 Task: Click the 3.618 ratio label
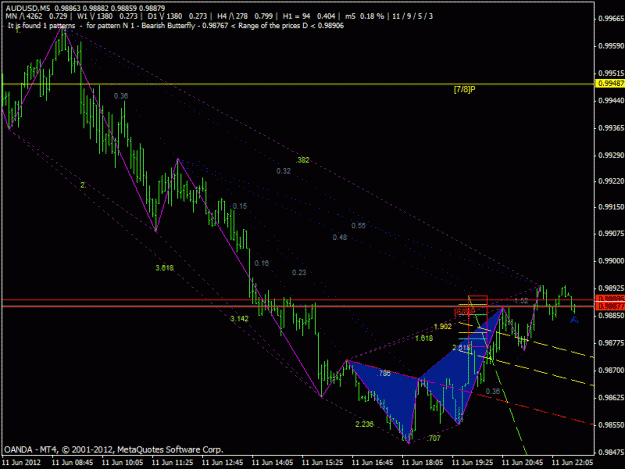pyautogui.click(x=164, y=268)
